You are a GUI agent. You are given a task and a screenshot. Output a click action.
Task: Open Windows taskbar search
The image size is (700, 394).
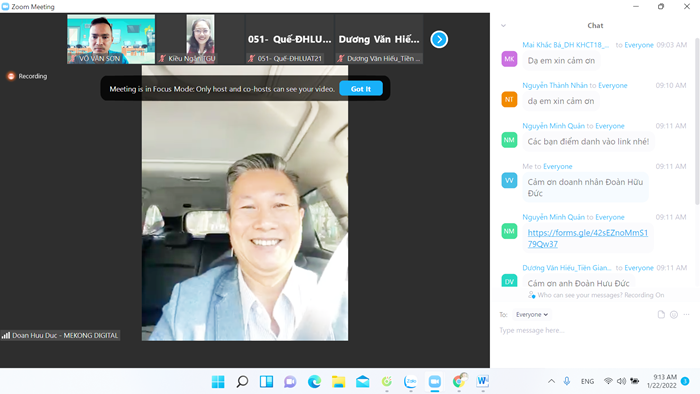click(242, 382)
